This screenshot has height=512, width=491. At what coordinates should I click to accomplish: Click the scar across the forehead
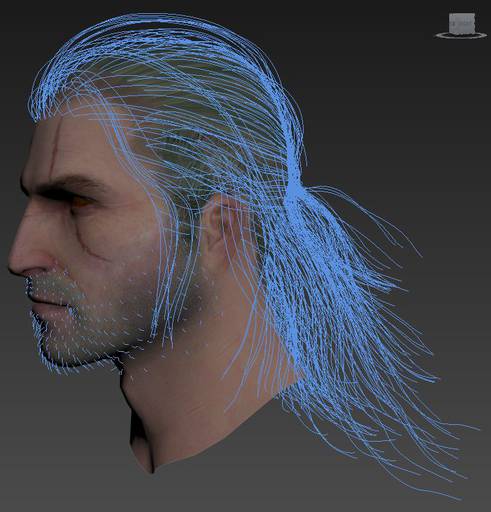57,140
